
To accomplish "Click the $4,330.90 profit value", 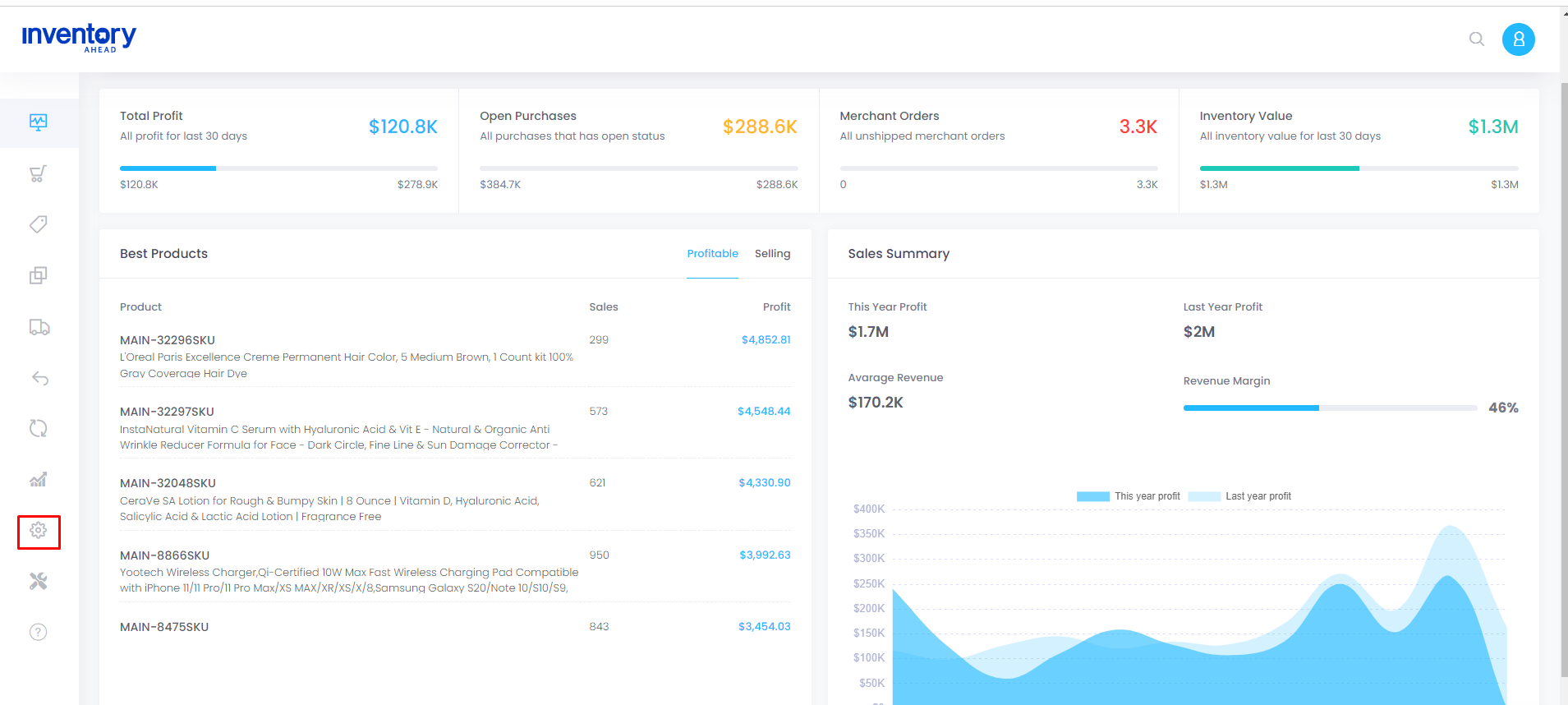I will click(765, 483).
